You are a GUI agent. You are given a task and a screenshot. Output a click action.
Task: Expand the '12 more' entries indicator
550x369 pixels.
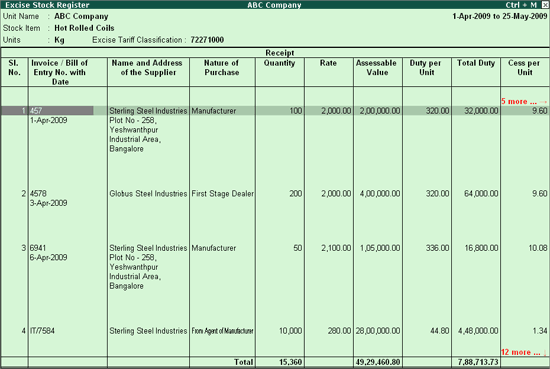point(523,352)
